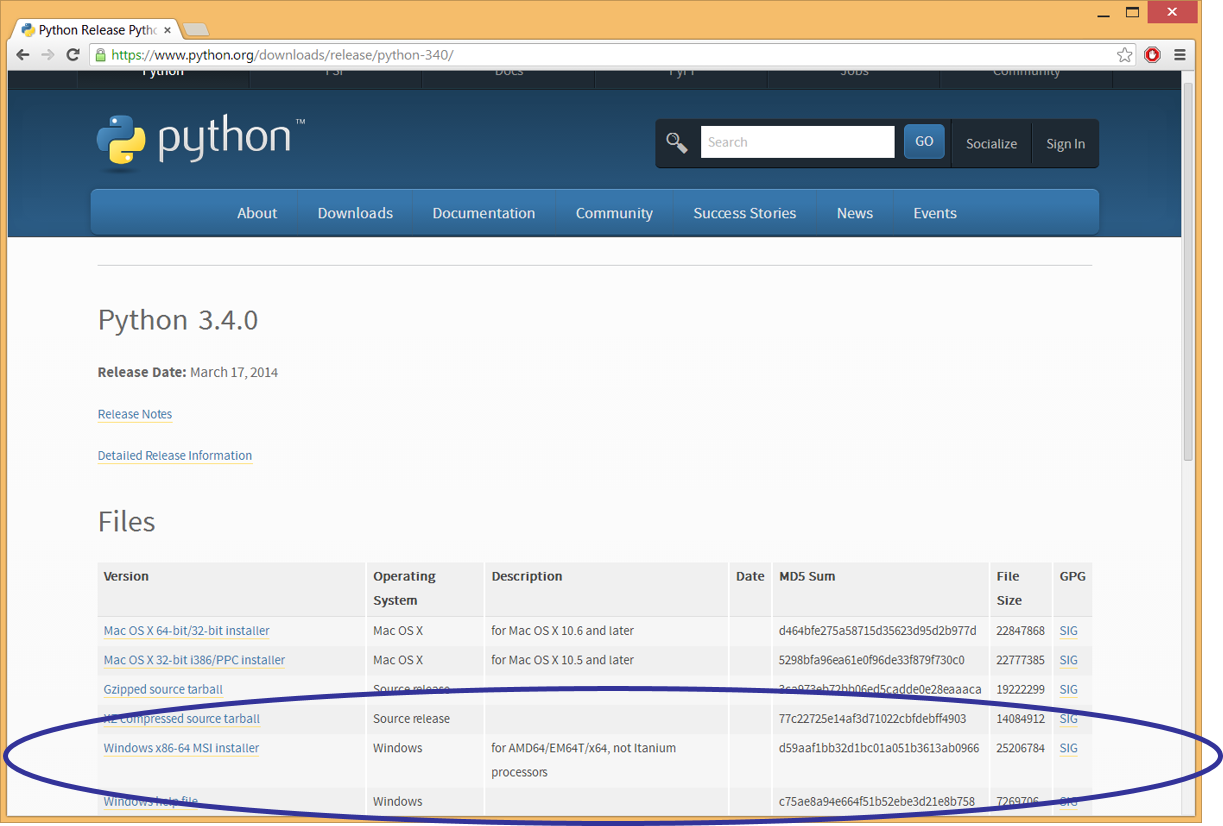Click the browser back arrow

23,55
